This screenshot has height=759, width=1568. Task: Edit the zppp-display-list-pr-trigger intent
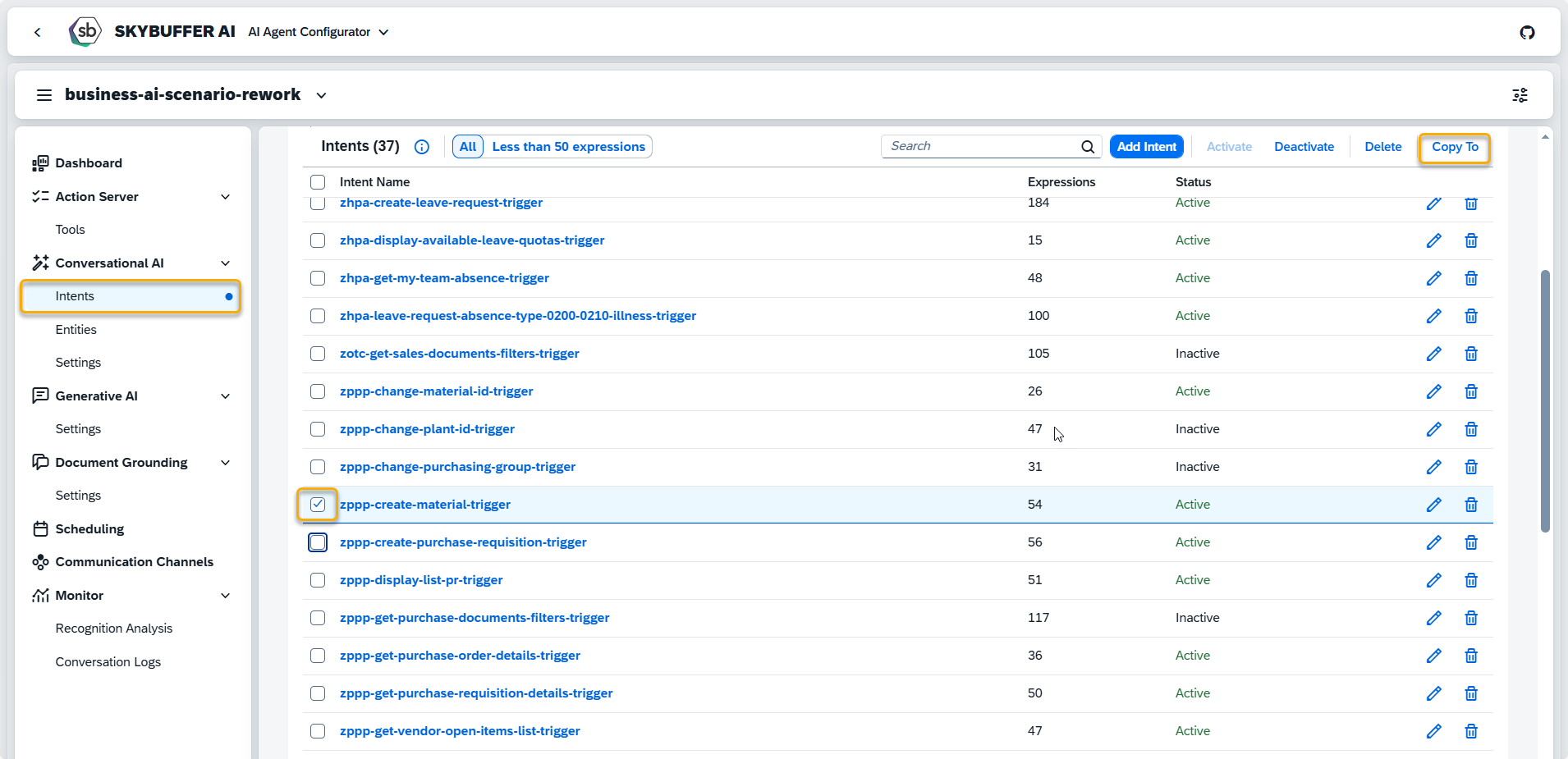click(1433, 580)
